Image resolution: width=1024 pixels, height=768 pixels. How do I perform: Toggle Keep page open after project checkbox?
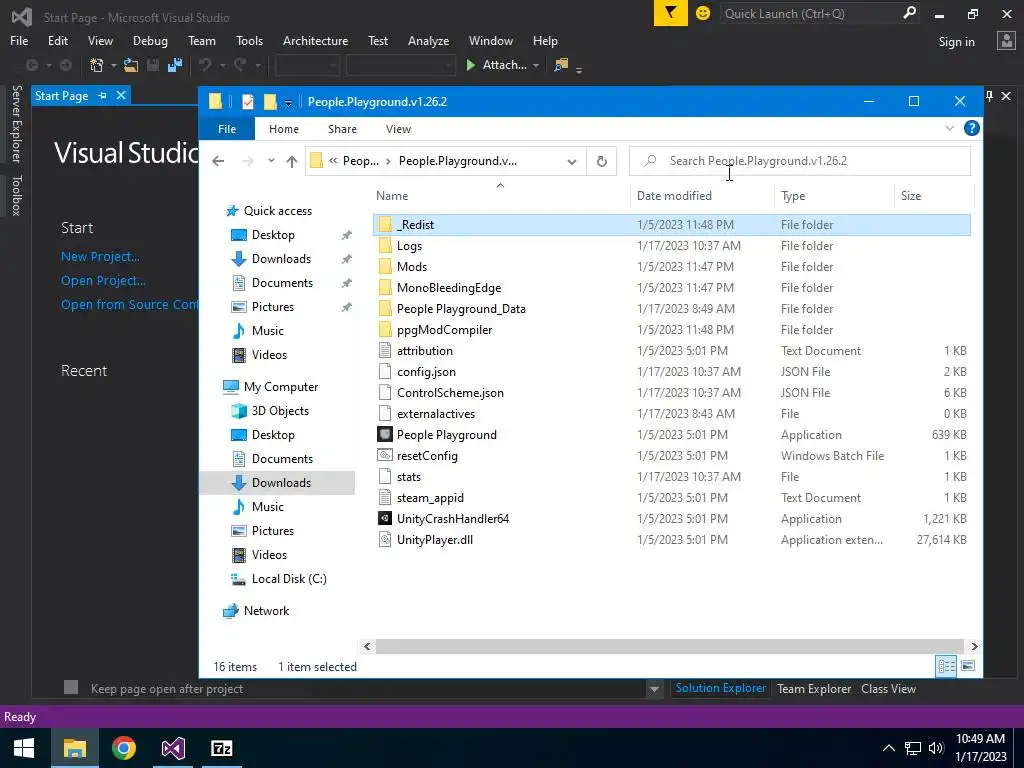tap(71, 686)
